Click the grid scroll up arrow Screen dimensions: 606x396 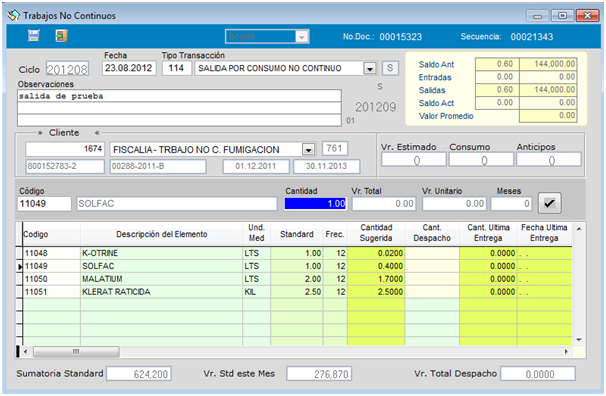click(579, 229)
